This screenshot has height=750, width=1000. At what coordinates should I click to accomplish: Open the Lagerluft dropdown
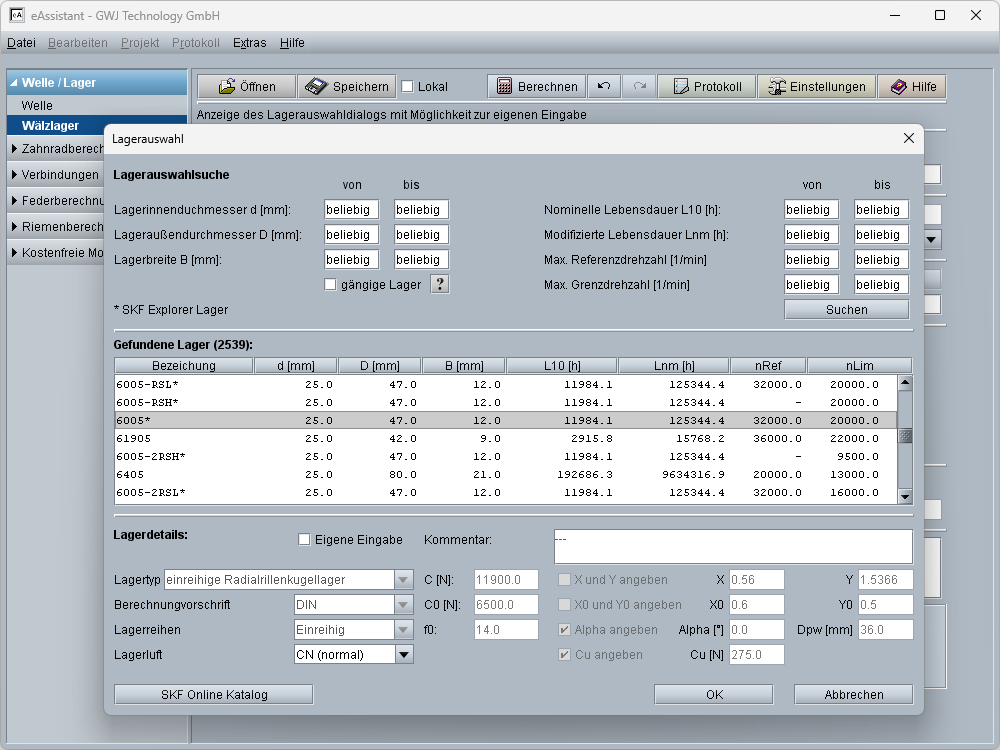tap(404, 655)
